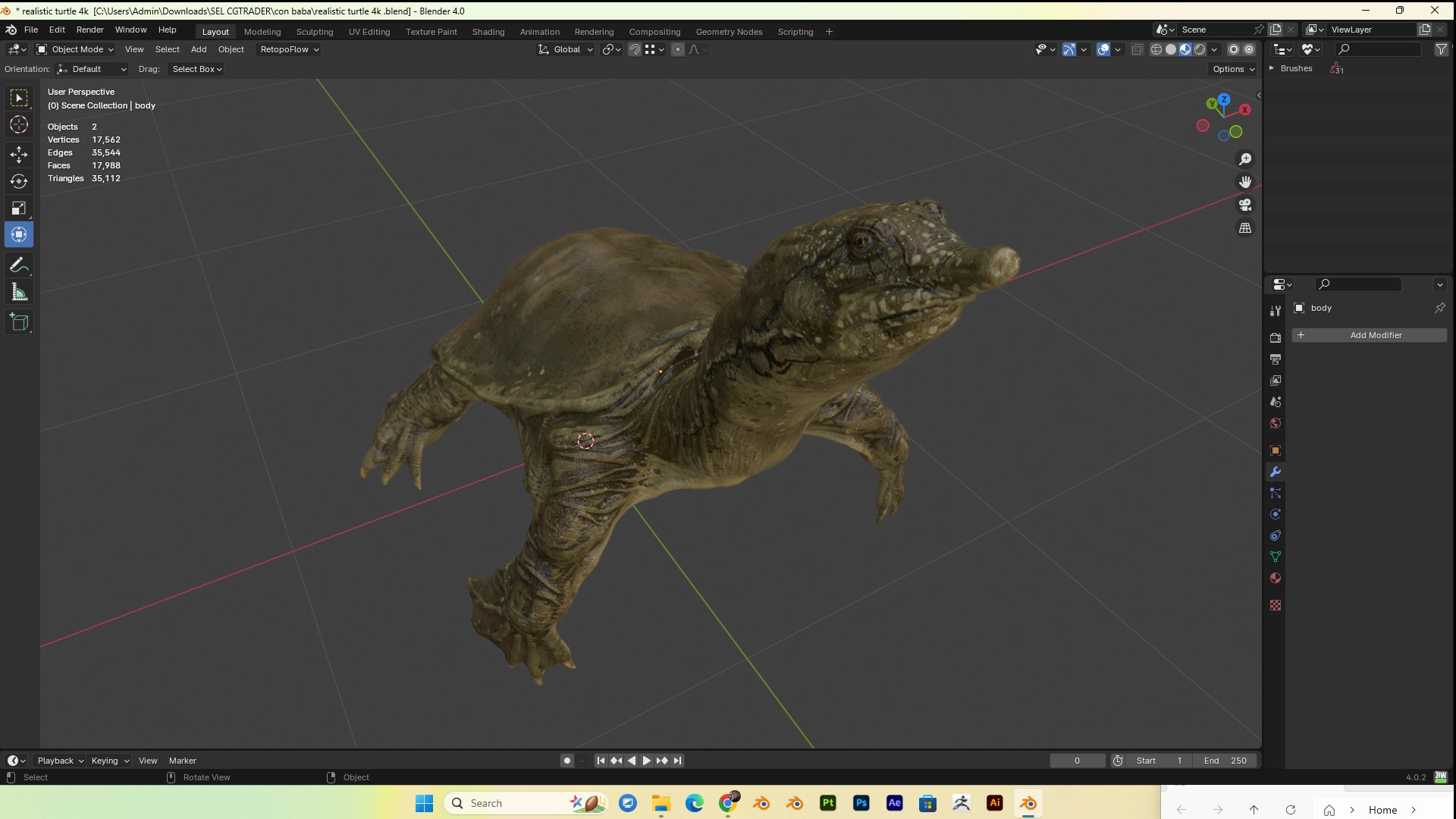
Task: Switch to the UV Editing workspace tab
Action: tap(369, 32)
